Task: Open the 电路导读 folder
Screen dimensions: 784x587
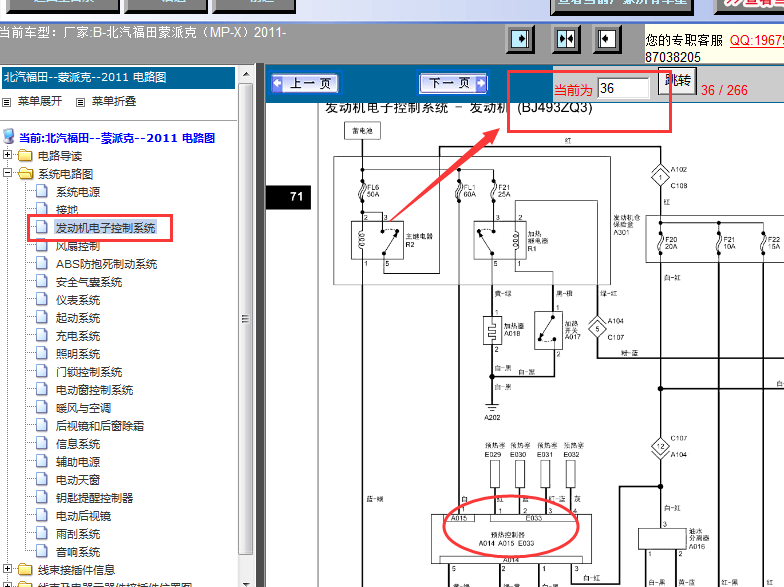Action: [x=60, y=156]
